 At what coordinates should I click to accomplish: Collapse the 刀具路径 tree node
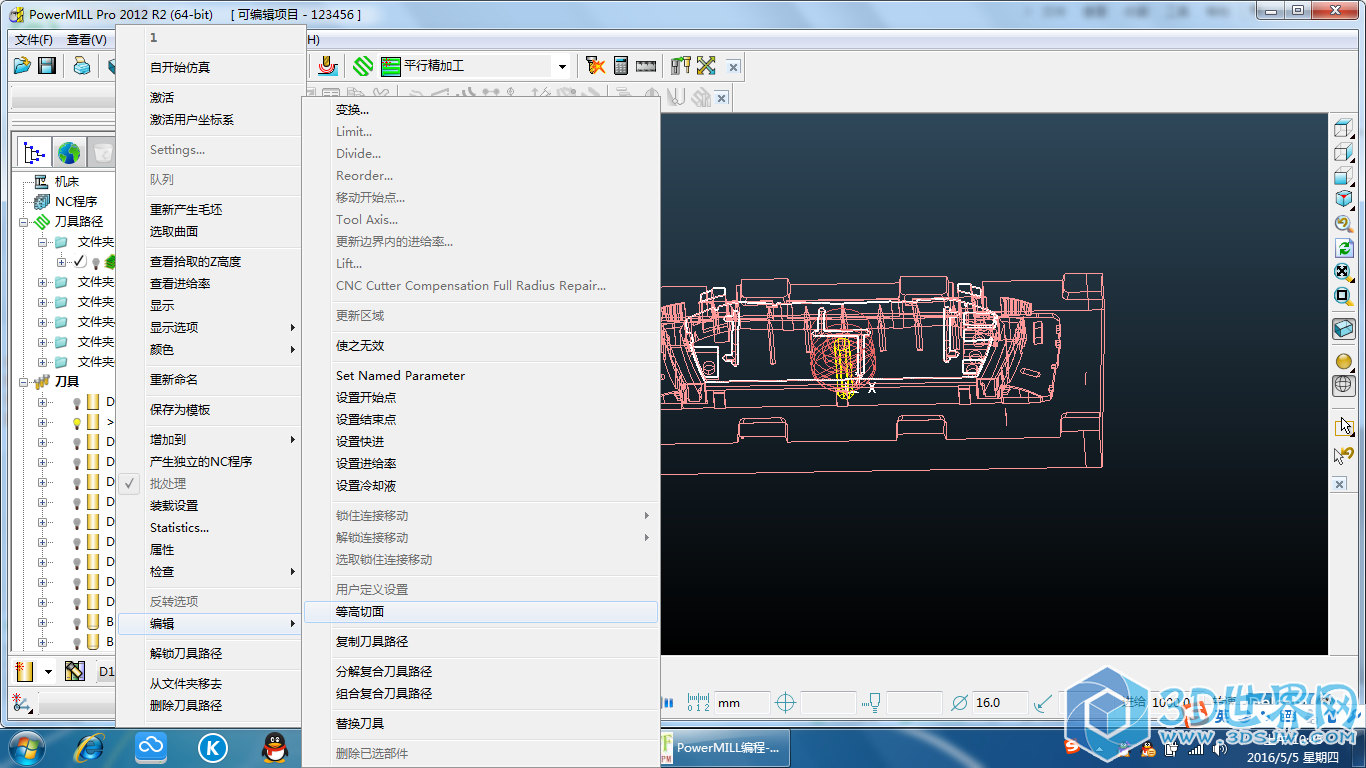tap(24, 222)
